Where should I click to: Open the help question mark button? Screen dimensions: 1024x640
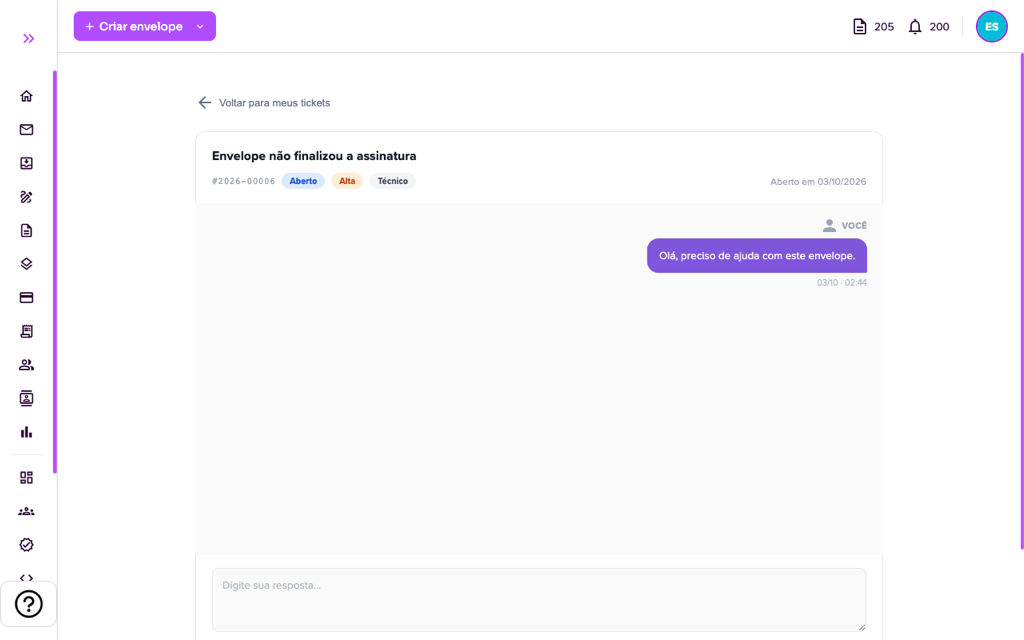(29, 604)
